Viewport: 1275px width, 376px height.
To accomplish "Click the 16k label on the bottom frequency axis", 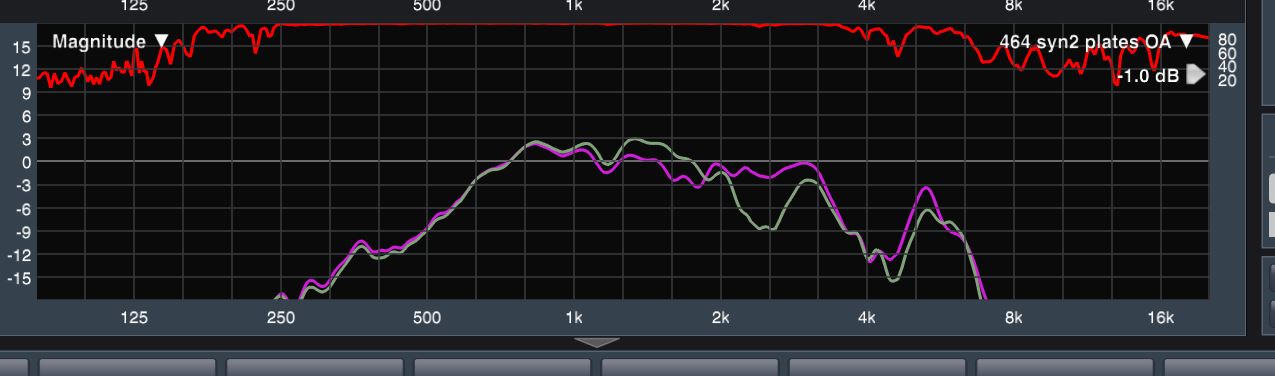I will 1161,318.
